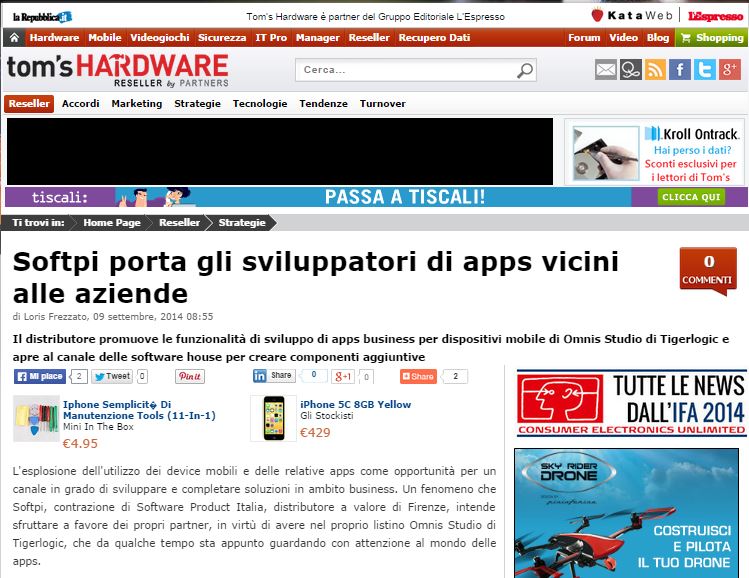Click the newsletter at-sign icon
The height and width of the screenshot is (578, 749).
coord(631,70)
